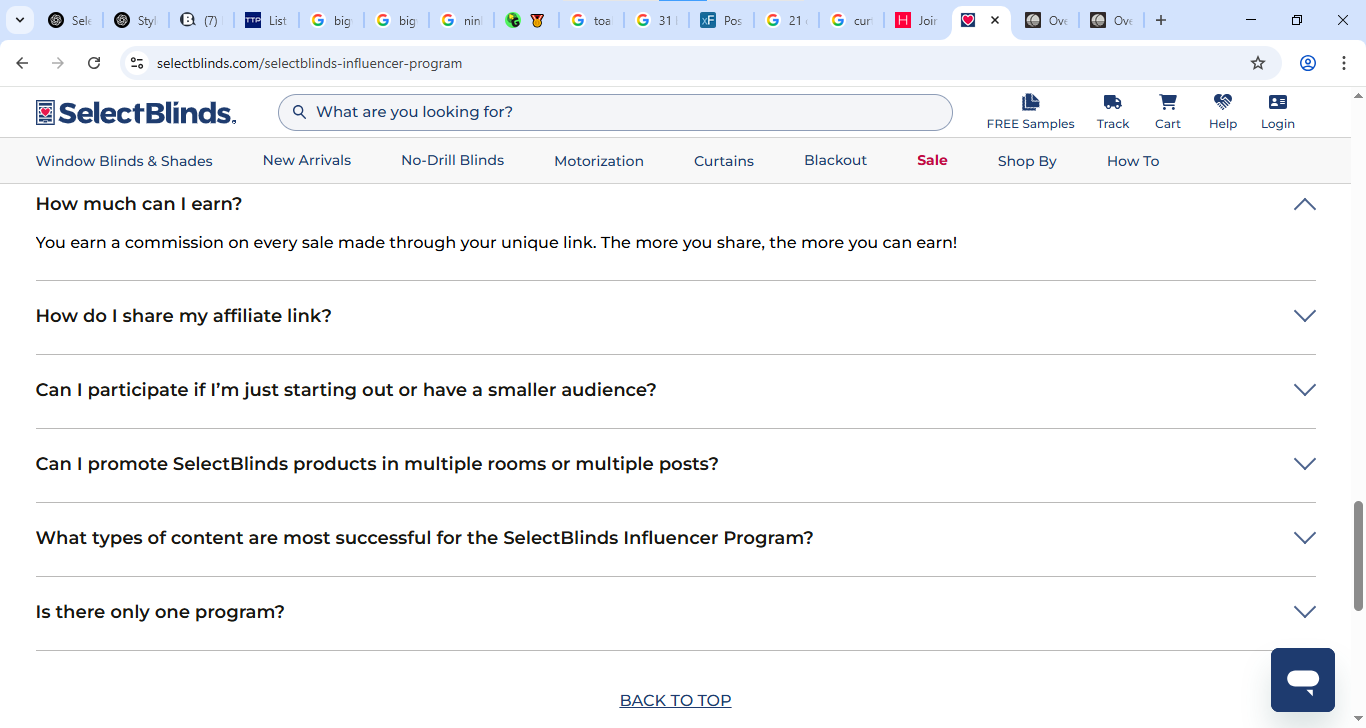Click the BACK TO TOP link
Image resolution: width=1366 pixels, height=728 pixels.
[x=676, y=700]
